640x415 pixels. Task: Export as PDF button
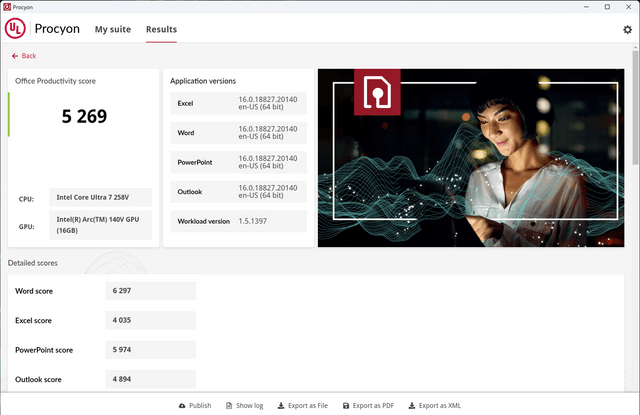click(369, 406)
